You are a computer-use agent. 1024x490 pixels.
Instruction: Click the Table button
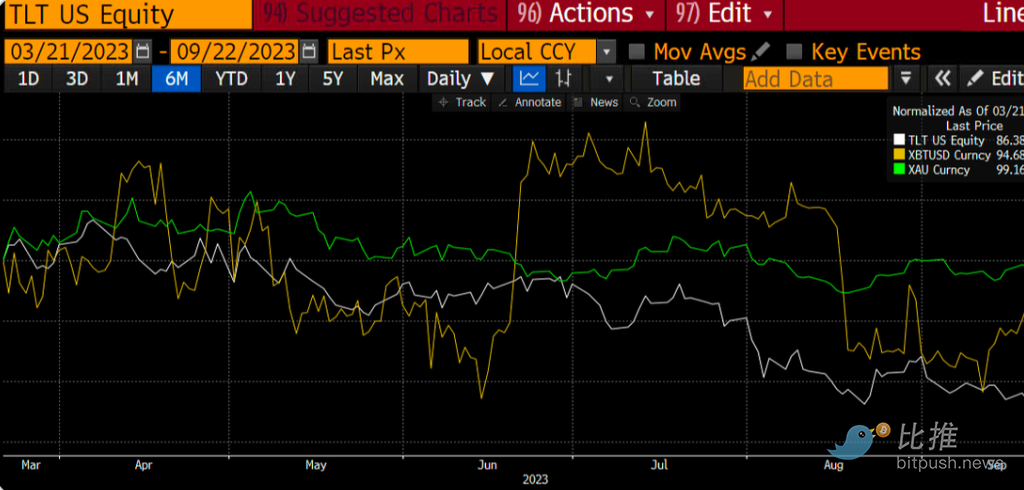(x=676, y=79)
